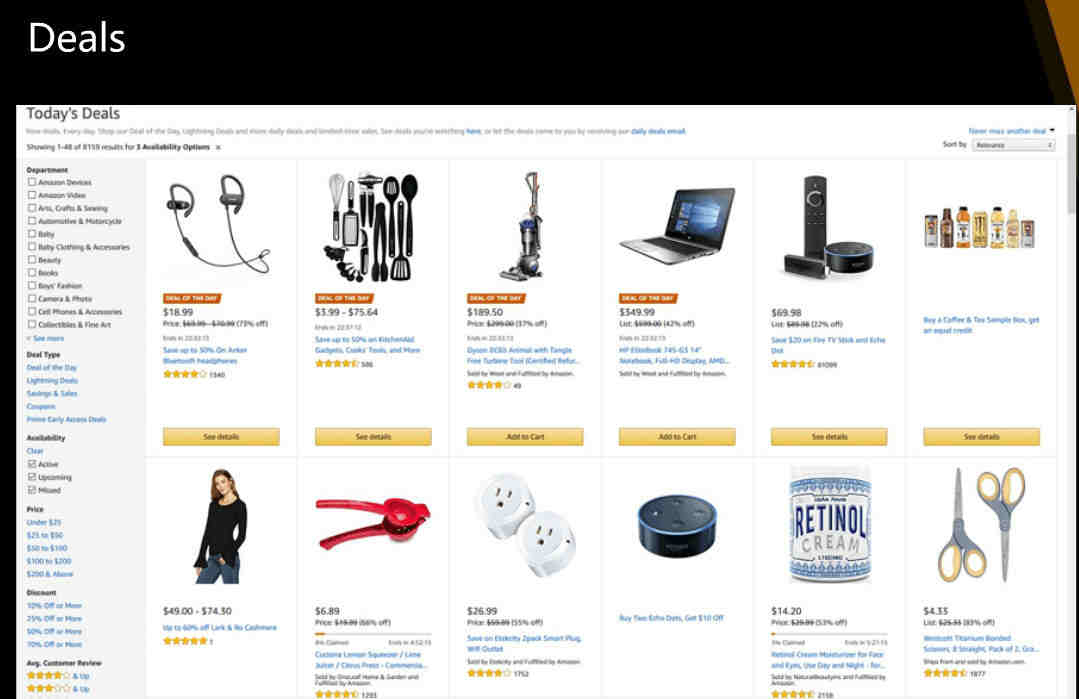Open the red lemon squeezer image
Viewport: 1079px width, 699px height.
(x=373, y=523)
